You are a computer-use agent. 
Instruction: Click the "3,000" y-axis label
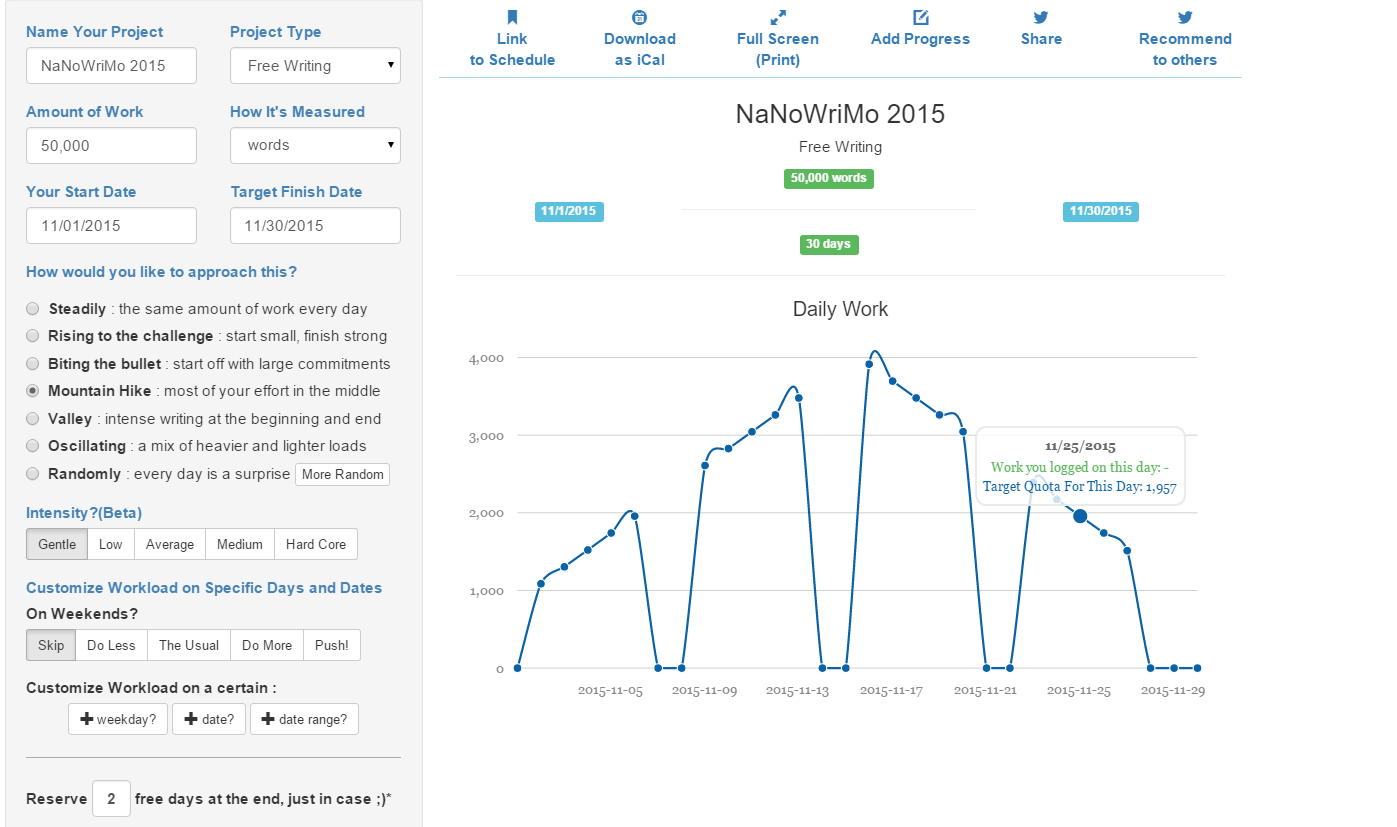[486, 436]
